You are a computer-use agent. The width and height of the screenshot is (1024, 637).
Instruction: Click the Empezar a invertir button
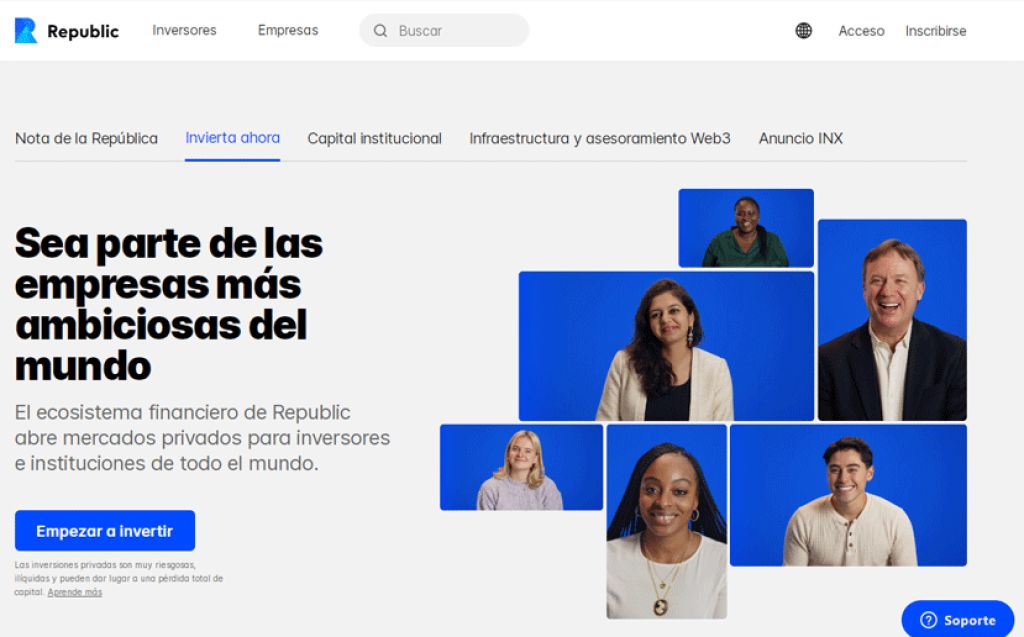tap(104, 531)
